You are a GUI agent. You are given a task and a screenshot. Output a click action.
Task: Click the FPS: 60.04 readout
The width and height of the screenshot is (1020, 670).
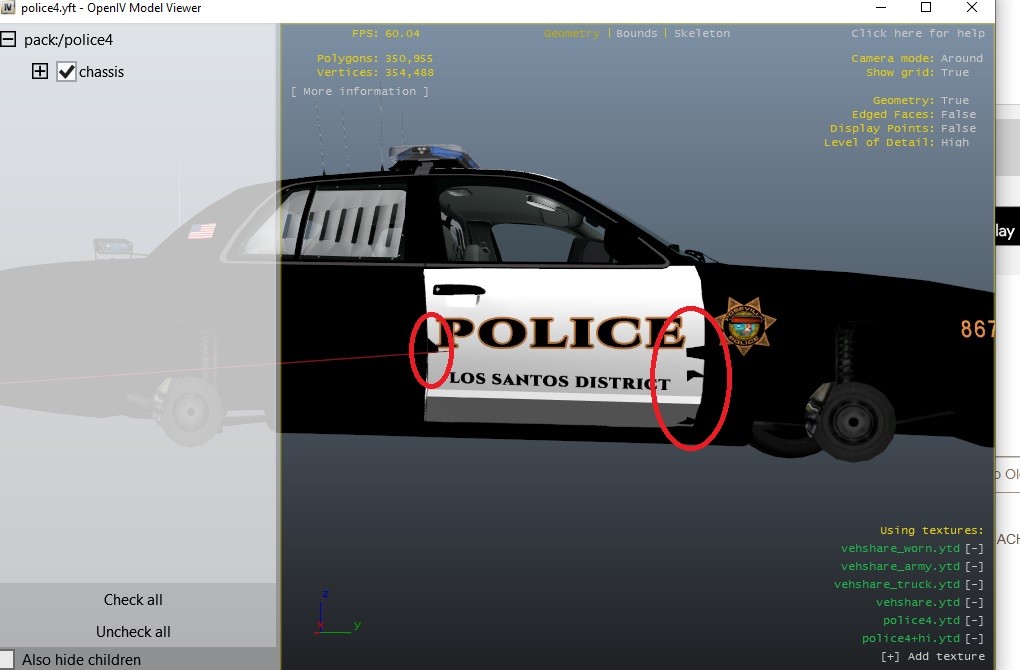[x=386, y=33]
